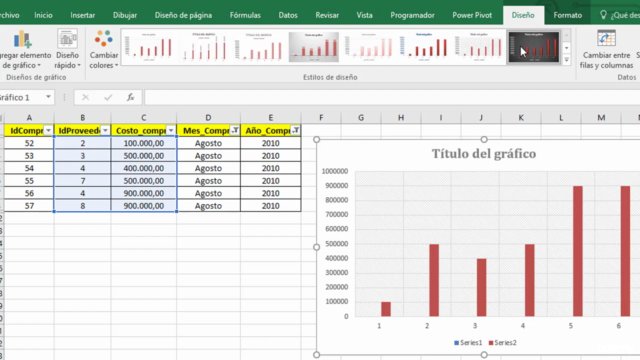The width and height of the screenshot is (640, 360).
Task: Apply the sixth chart style with blue title
Action: click(424, 47)
